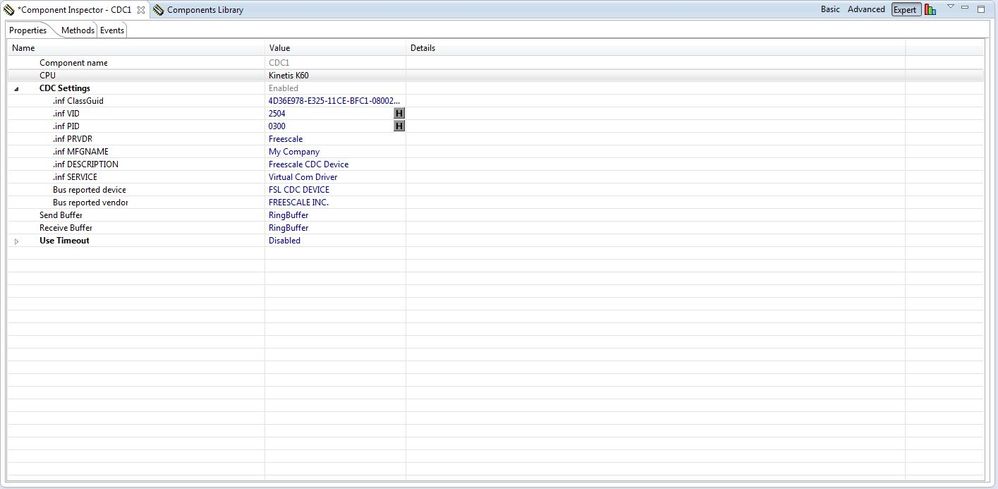This screenshot has height=489, width=998.
Task: Expand the Use Timeout group
Action: [x=17, y=241]
